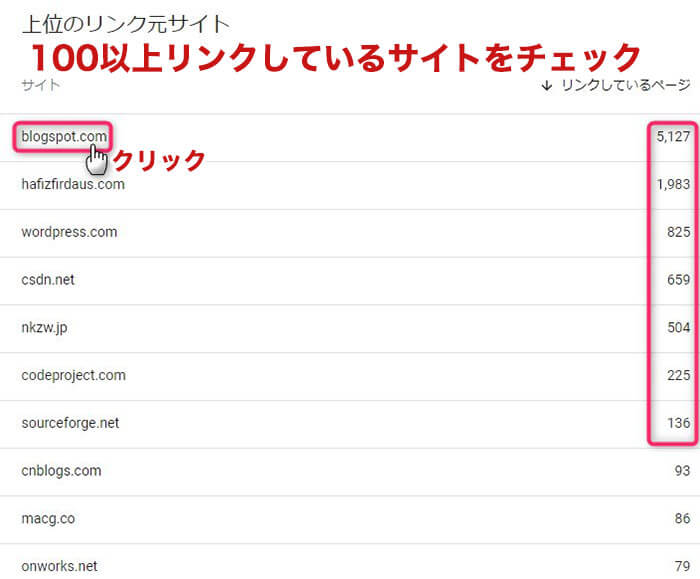Click the 1,983 link count
700x579 pixels.
coord(673,184)
